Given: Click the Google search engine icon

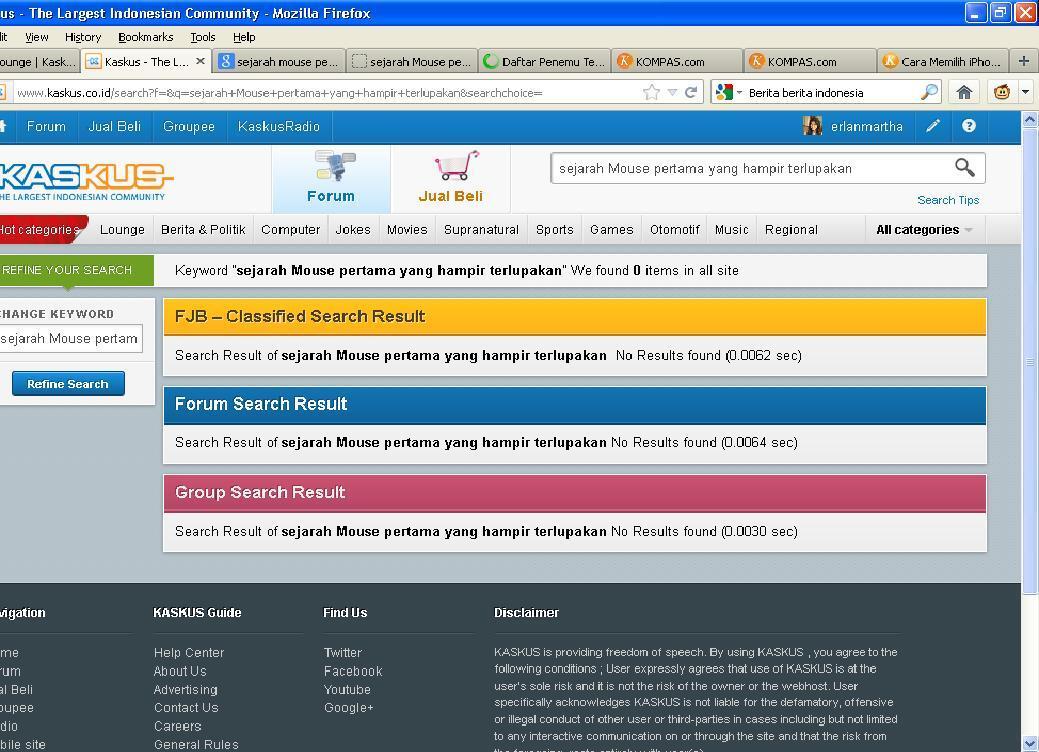Looking at the screenshot, I should tap(724, 93).
